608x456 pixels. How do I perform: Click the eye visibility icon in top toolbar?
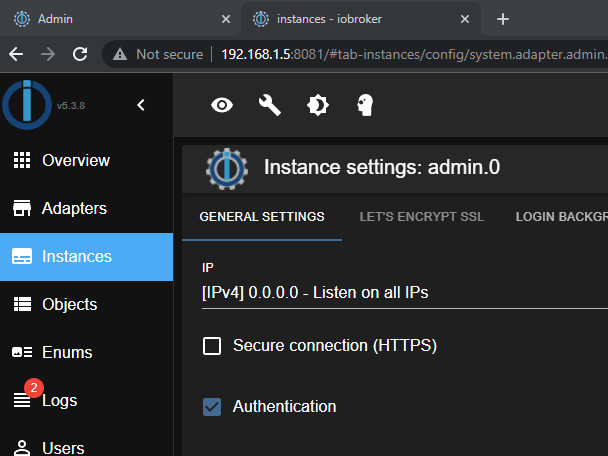pyautogui.click(x=222, y=105)
